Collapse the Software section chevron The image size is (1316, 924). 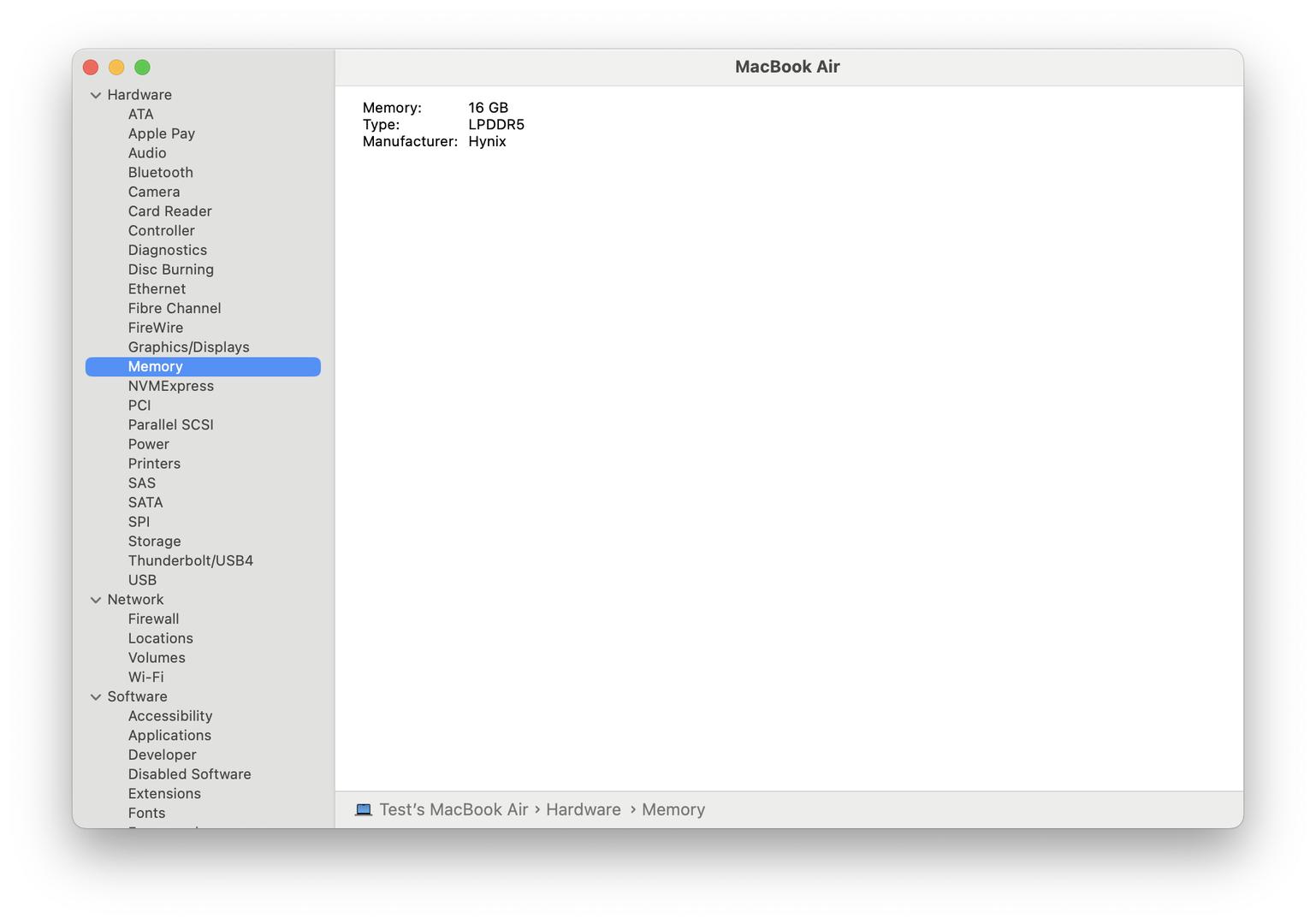[x=96, y=697]
